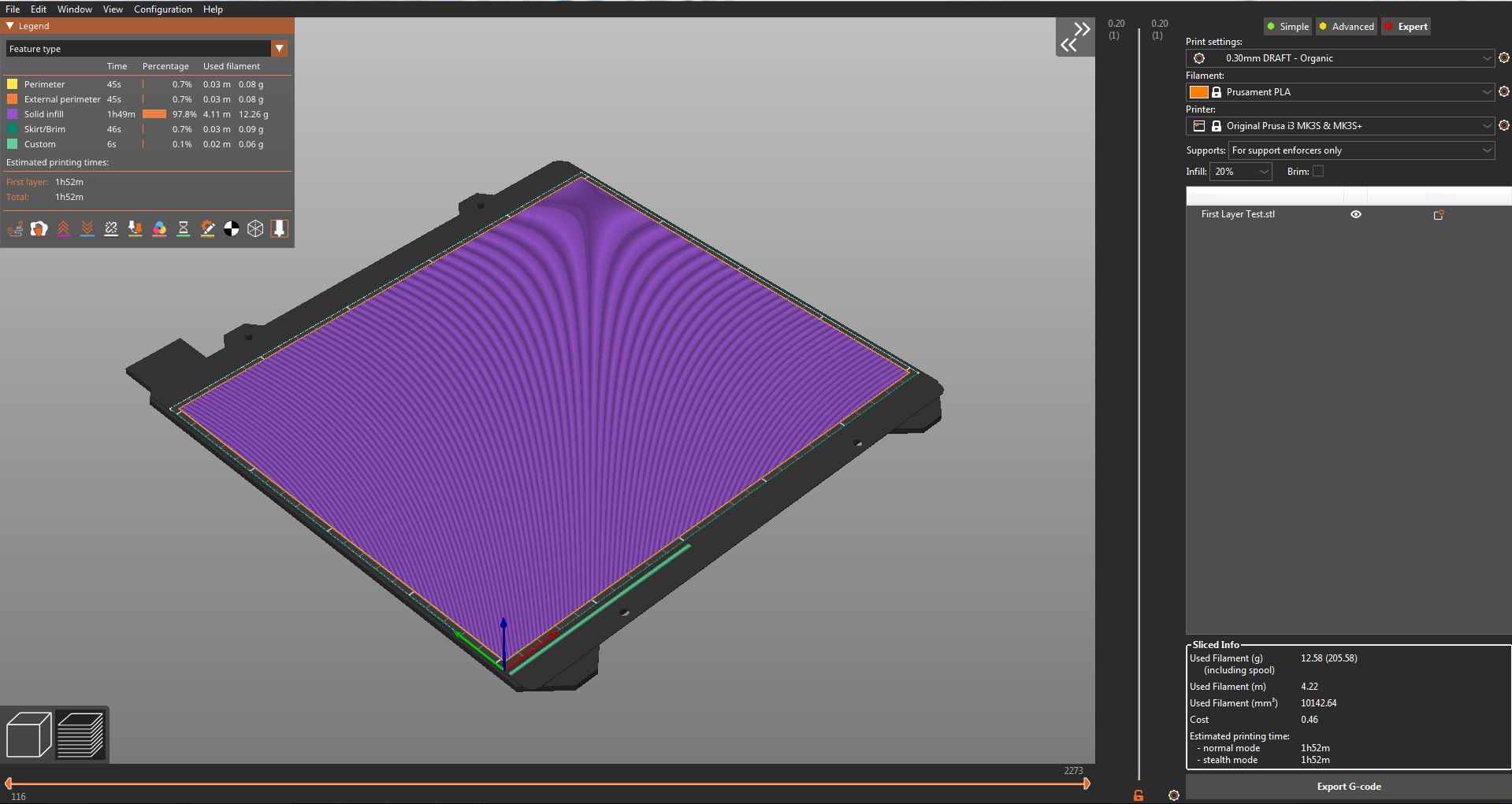Viewport: 1512px width, 804px height.
Task: Click the orange Prusament PLA color swatch
Action: [x=1198, y=91]
